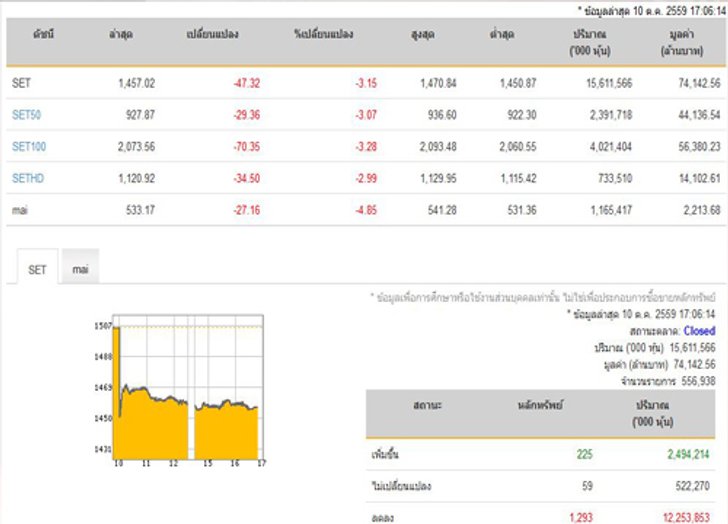Select declining volume 12,253,853

(686, 518)
